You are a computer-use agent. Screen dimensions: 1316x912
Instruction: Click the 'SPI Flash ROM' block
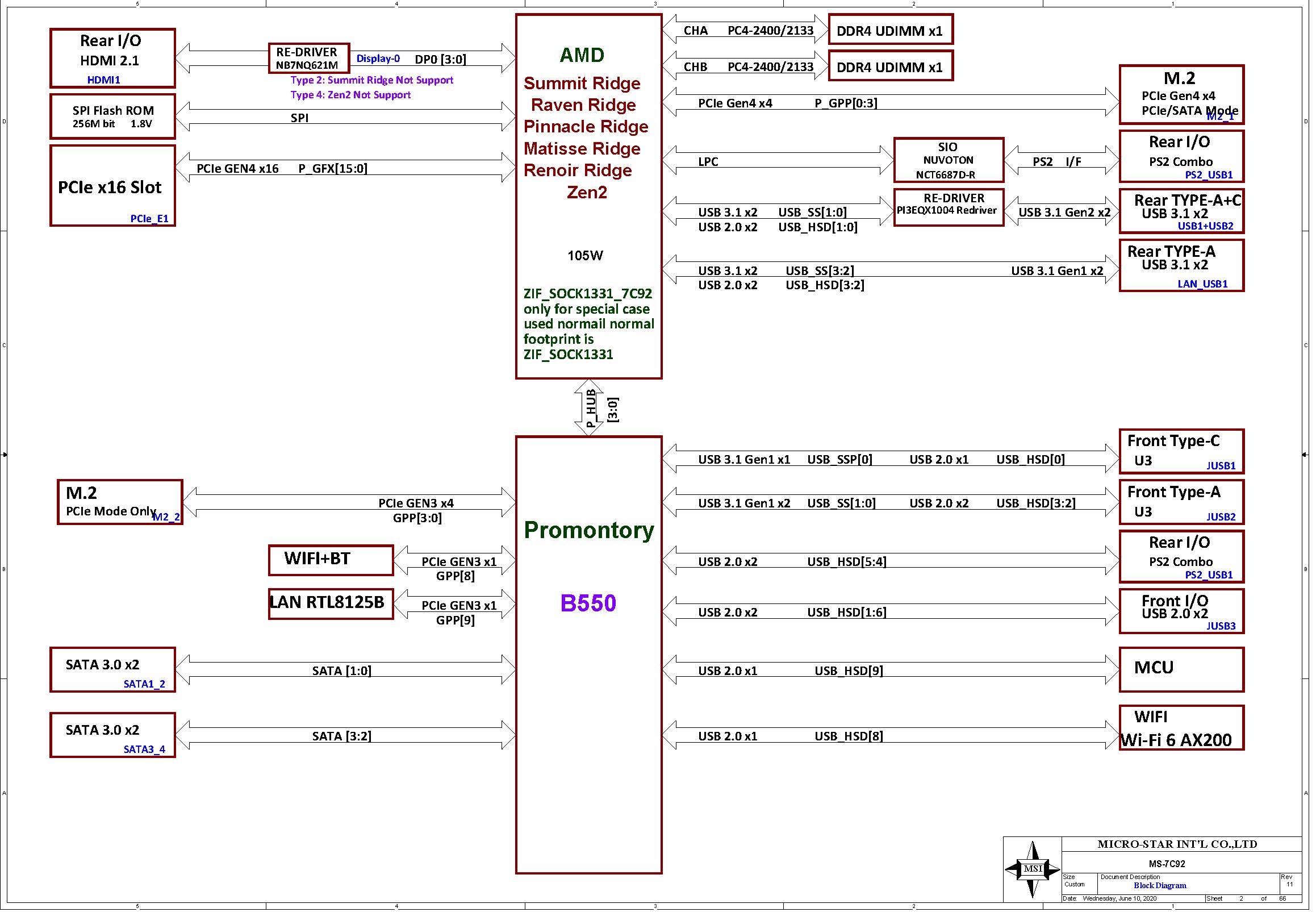pos(112,116)
